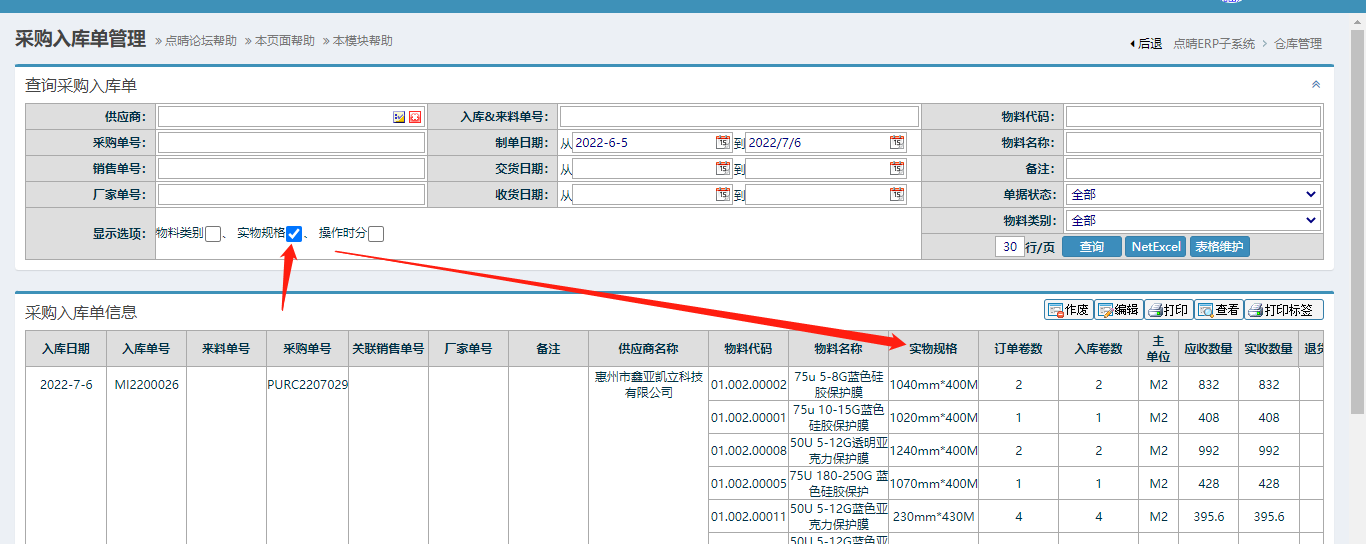Image resolution: width=1366 pixels, height=544 pixels.
Task: Click the 查询 search button
Action: click(x=1091, y=247)
